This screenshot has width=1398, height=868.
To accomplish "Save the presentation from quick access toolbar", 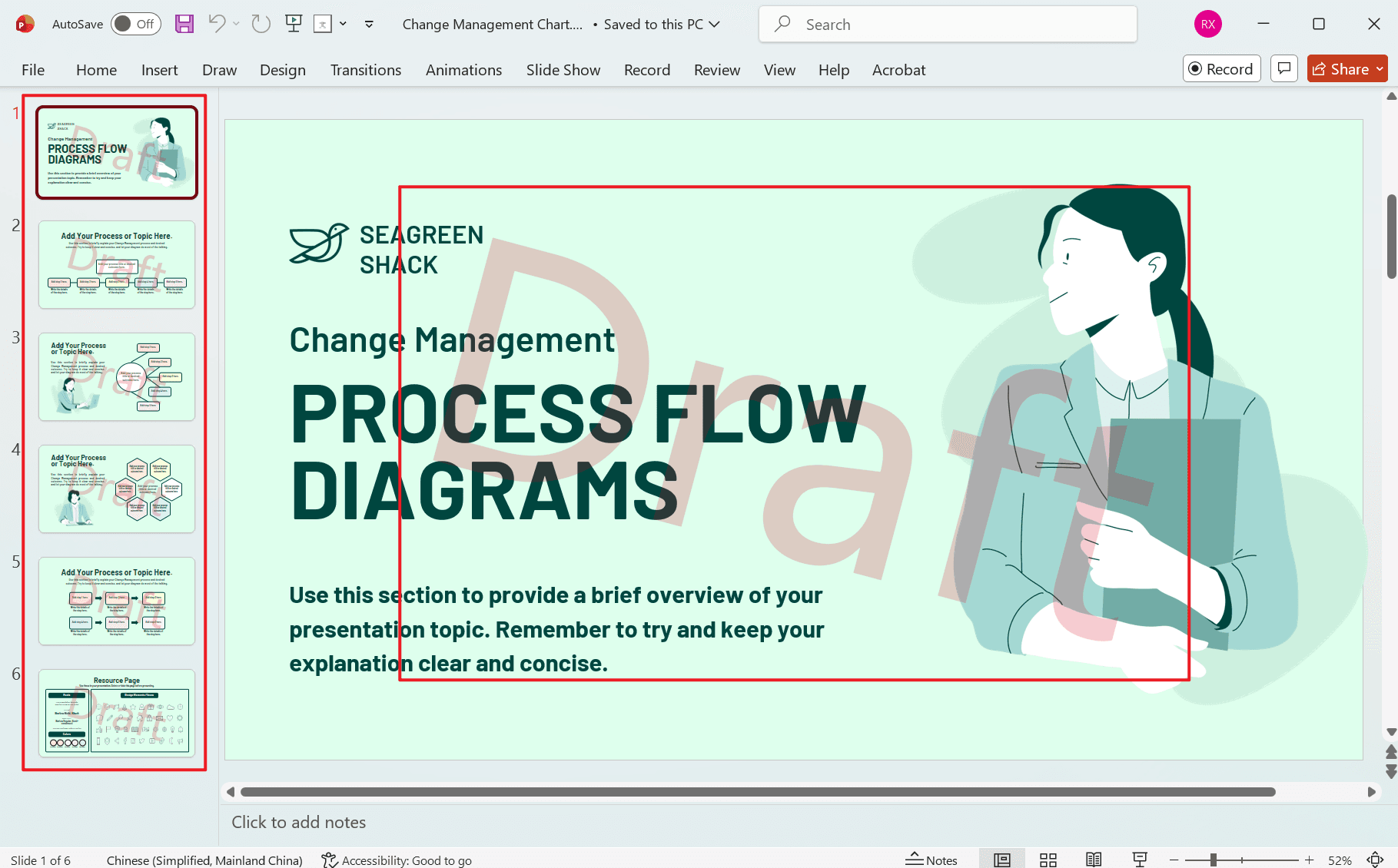I will pos(184,24).
